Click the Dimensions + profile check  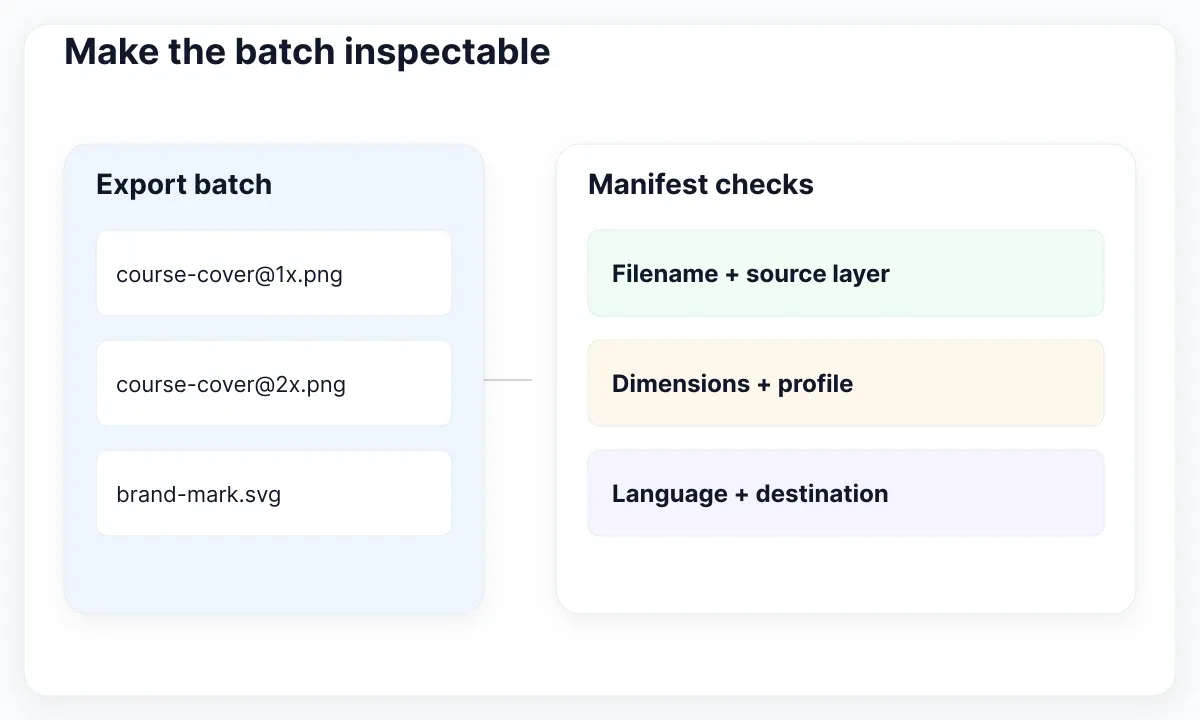click(x=846, y=383)
